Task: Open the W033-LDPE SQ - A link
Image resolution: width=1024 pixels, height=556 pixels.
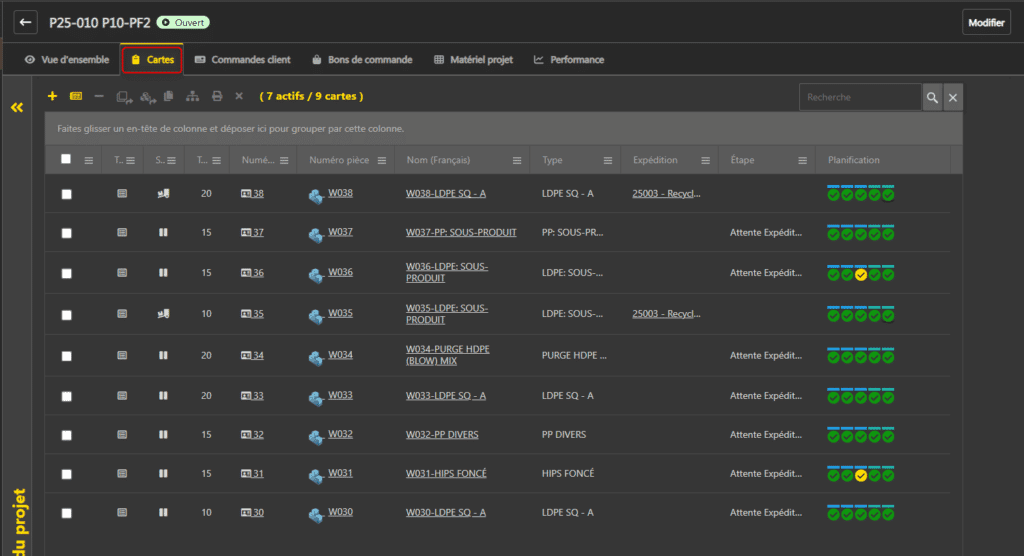Action: (445, 396)
